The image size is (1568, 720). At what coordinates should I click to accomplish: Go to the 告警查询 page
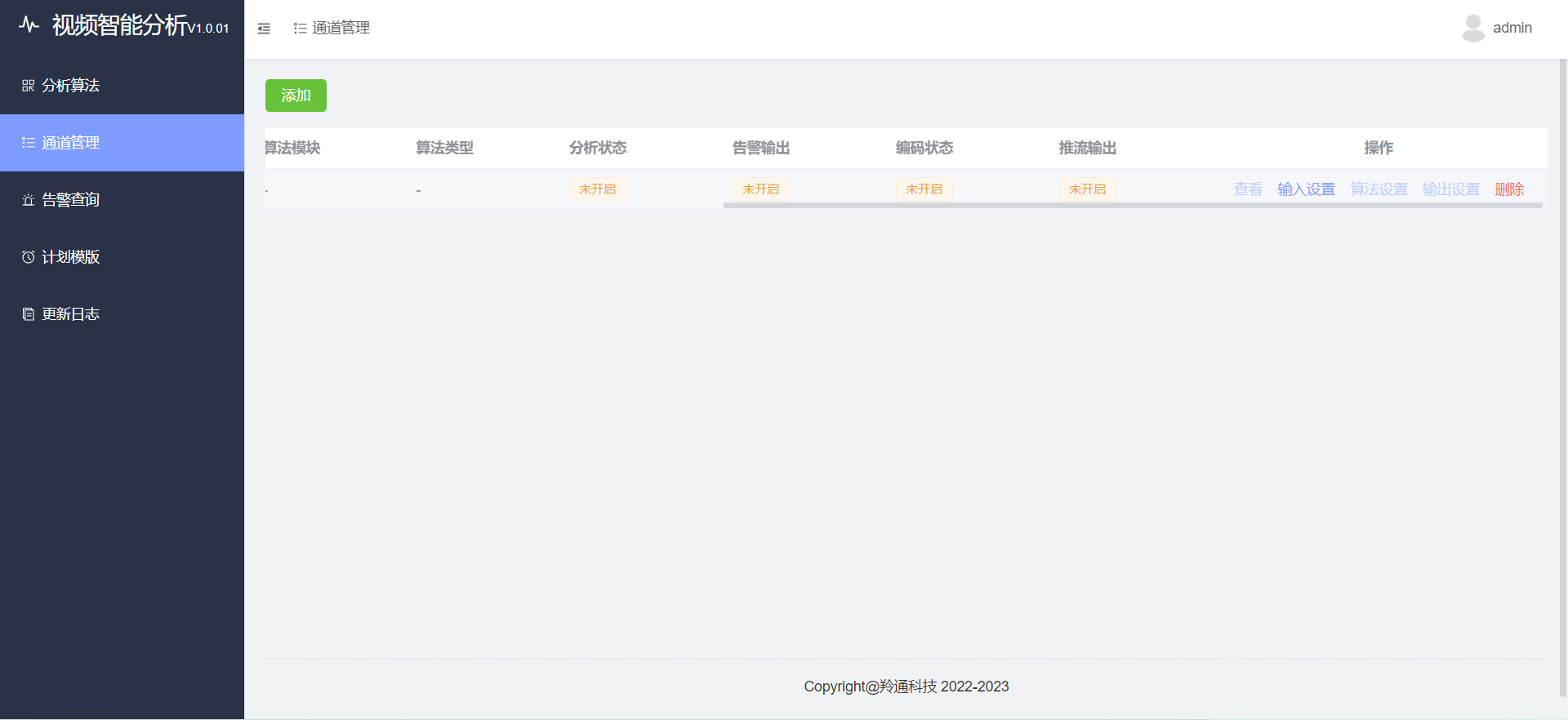pyautogui.click(x=122, y=200)
